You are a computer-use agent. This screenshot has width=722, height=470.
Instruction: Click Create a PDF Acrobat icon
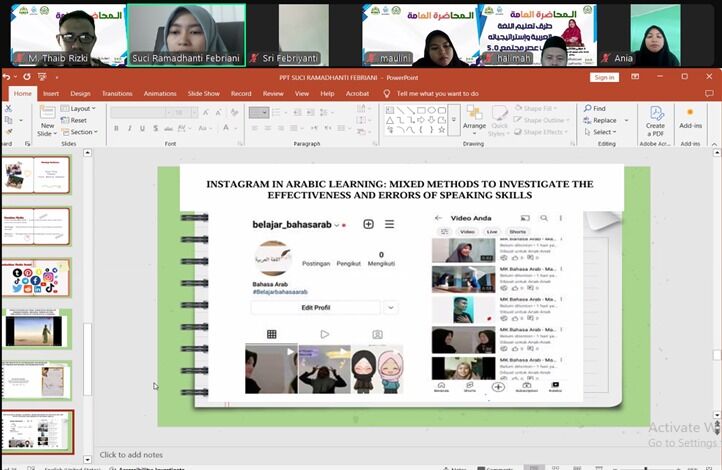click(655, 121)
